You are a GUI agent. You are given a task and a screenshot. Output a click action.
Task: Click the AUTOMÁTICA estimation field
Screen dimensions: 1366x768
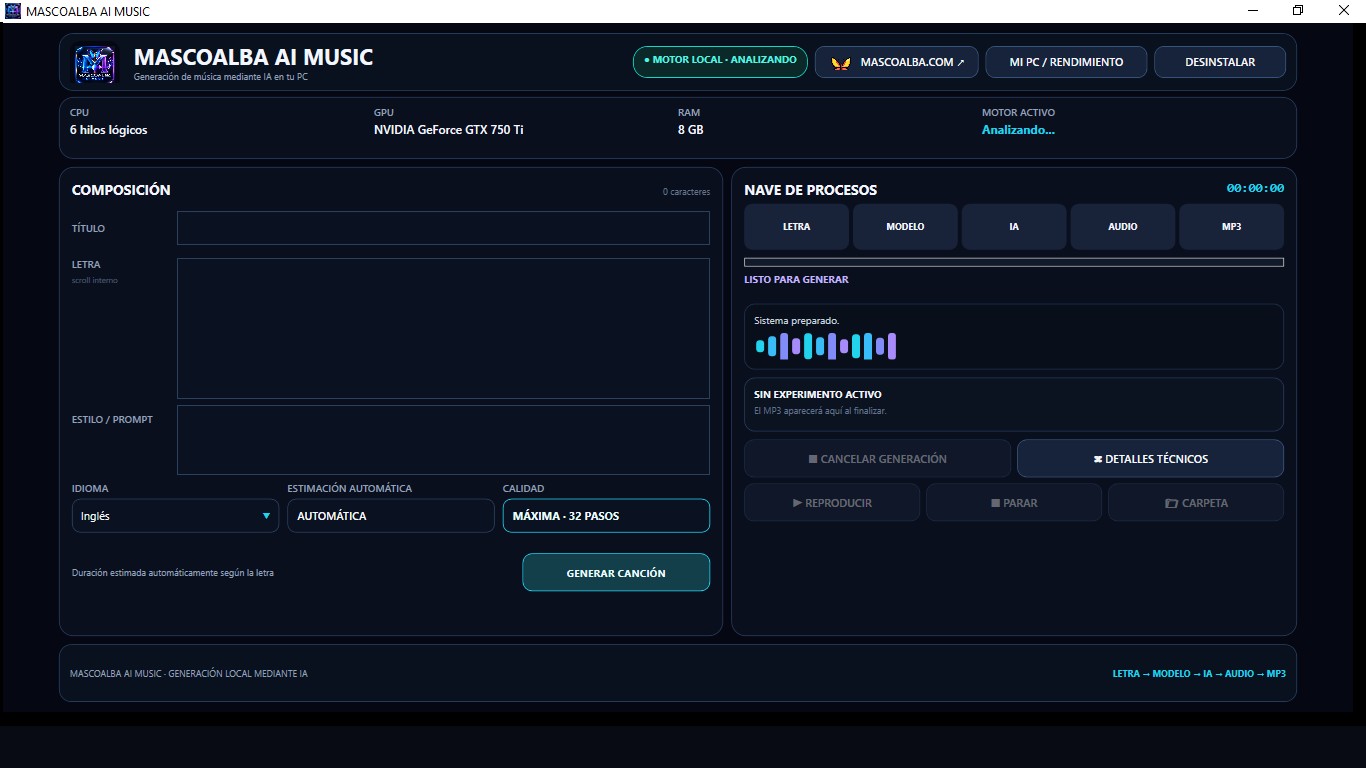pos(391,516)
